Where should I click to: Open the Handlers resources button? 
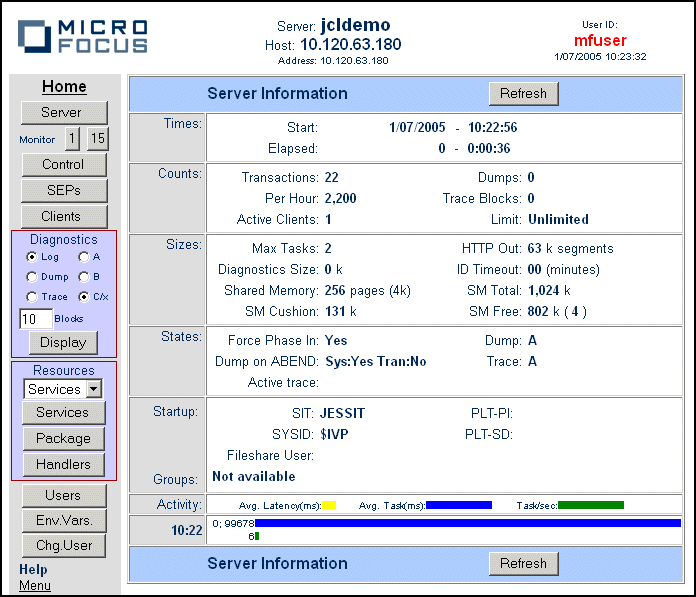coord(63,464)
